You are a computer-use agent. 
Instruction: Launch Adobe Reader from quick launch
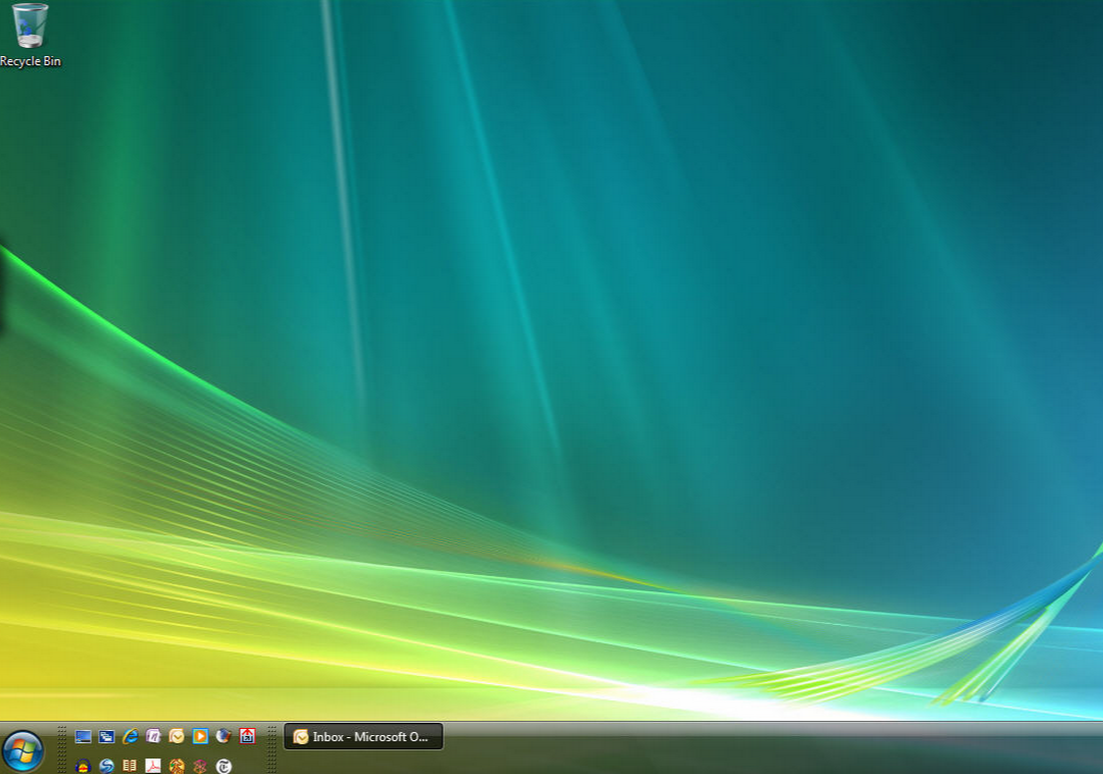click(x=153, y=766)
